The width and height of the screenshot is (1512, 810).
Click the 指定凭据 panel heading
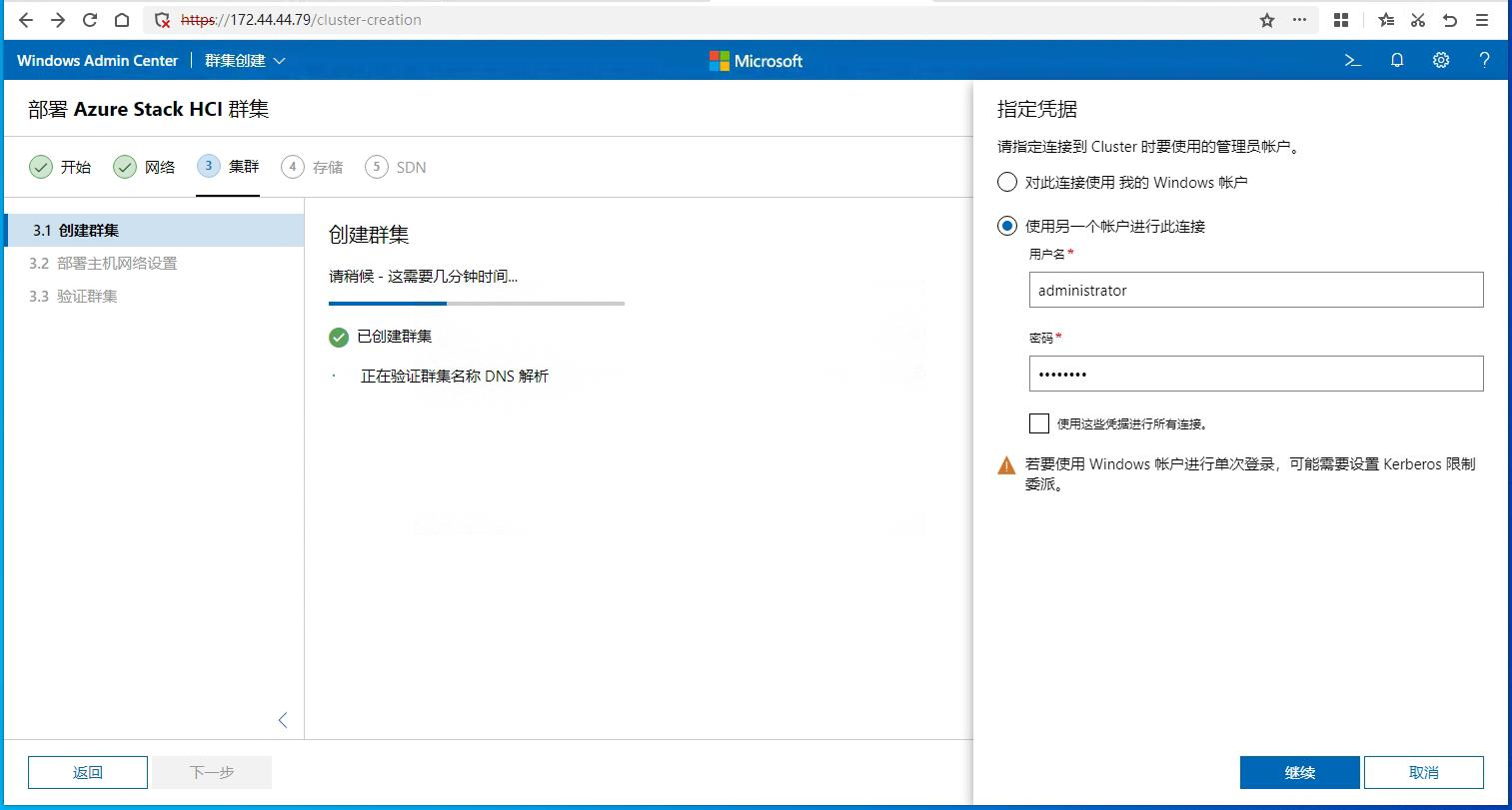(1037, 109)
